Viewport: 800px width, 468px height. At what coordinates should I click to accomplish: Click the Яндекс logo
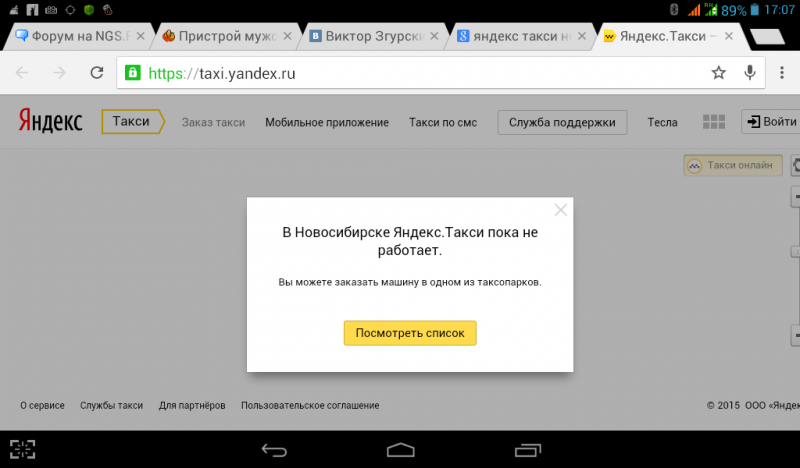coord(51,120)
